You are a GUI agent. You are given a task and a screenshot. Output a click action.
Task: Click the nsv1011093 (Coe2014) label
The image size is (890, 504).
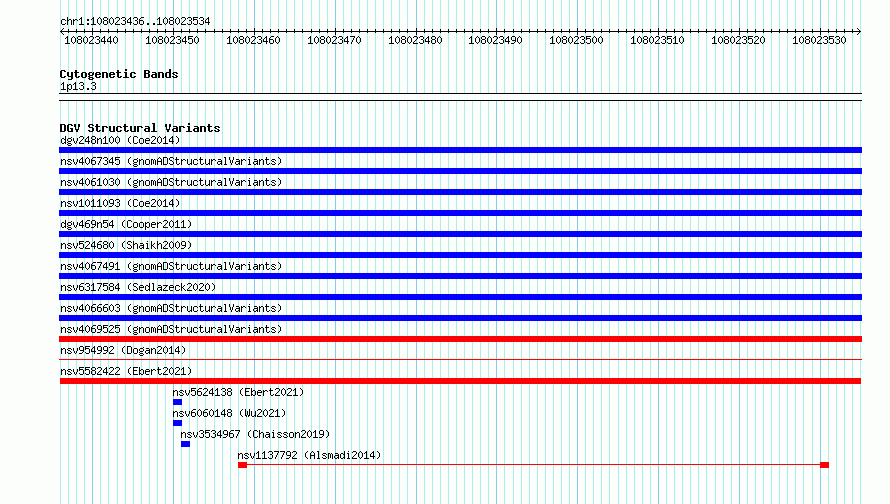click(120, 203)
